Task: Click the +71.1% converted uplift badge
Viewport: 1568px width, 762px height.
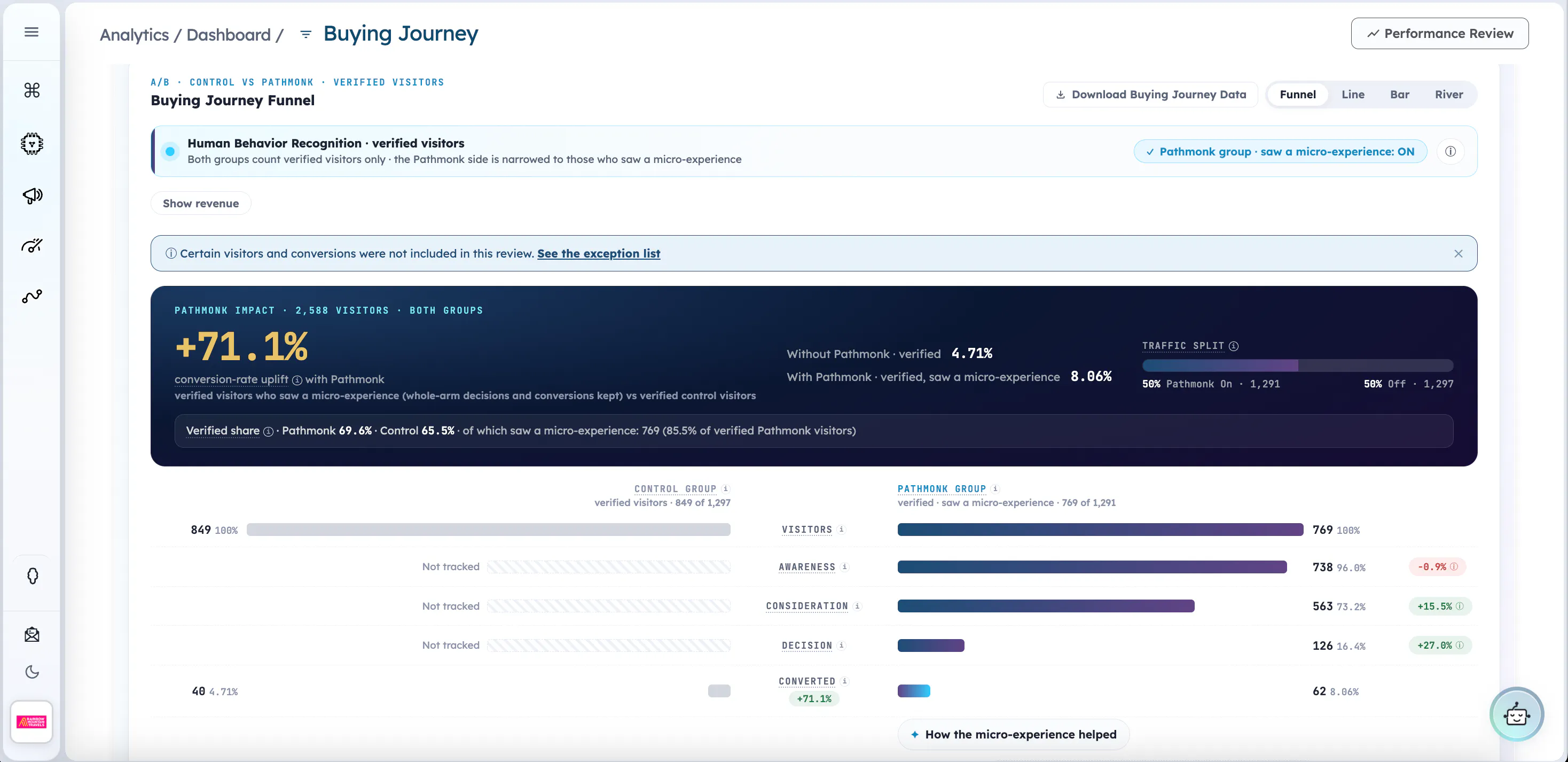Action: (814, 698)
